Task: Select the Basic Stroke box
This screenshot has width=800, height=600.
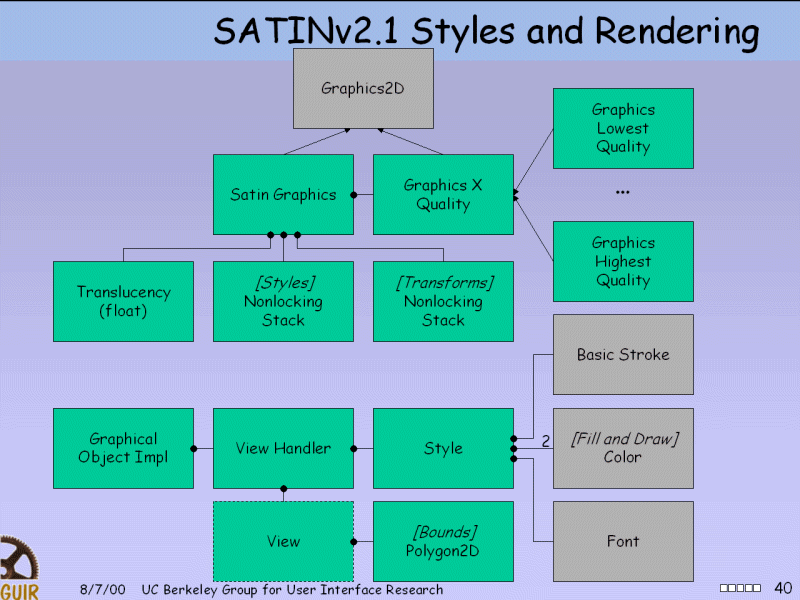Action: [x=623, y=354]
